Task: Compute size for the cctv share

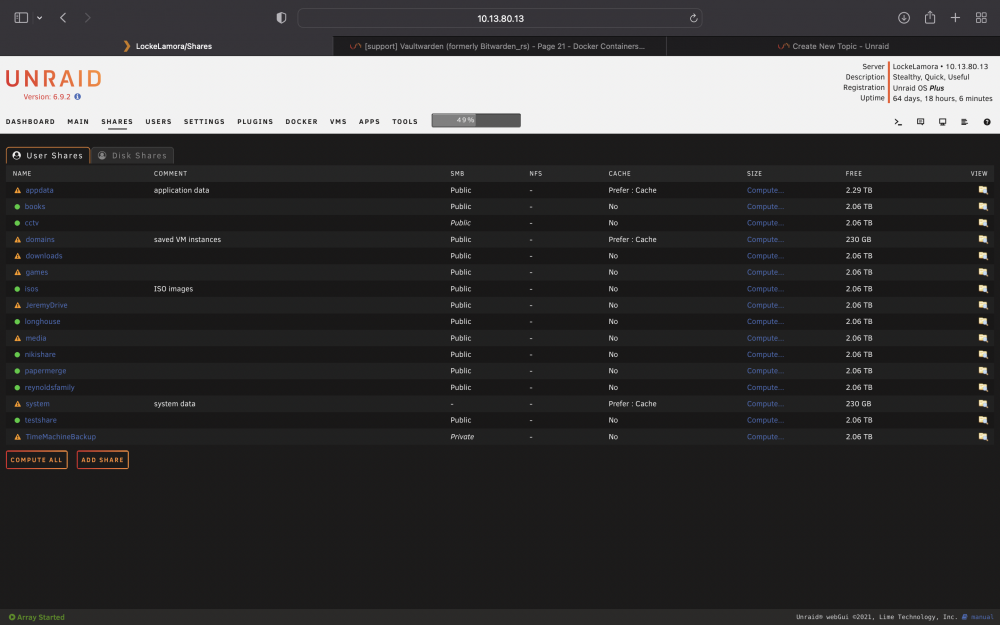Action: point(765,223)
